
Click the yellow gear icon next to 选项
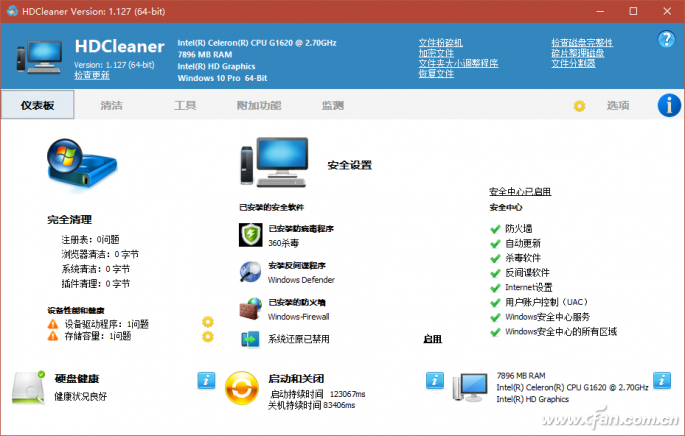click(x=579, y=106)
